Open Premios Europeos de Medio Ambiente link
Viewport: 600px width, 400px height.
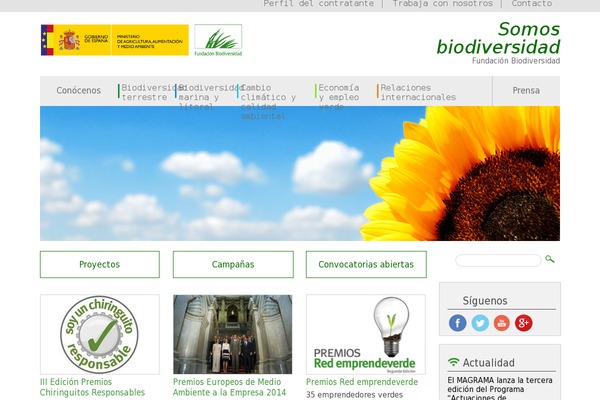[x=229, y=387]
